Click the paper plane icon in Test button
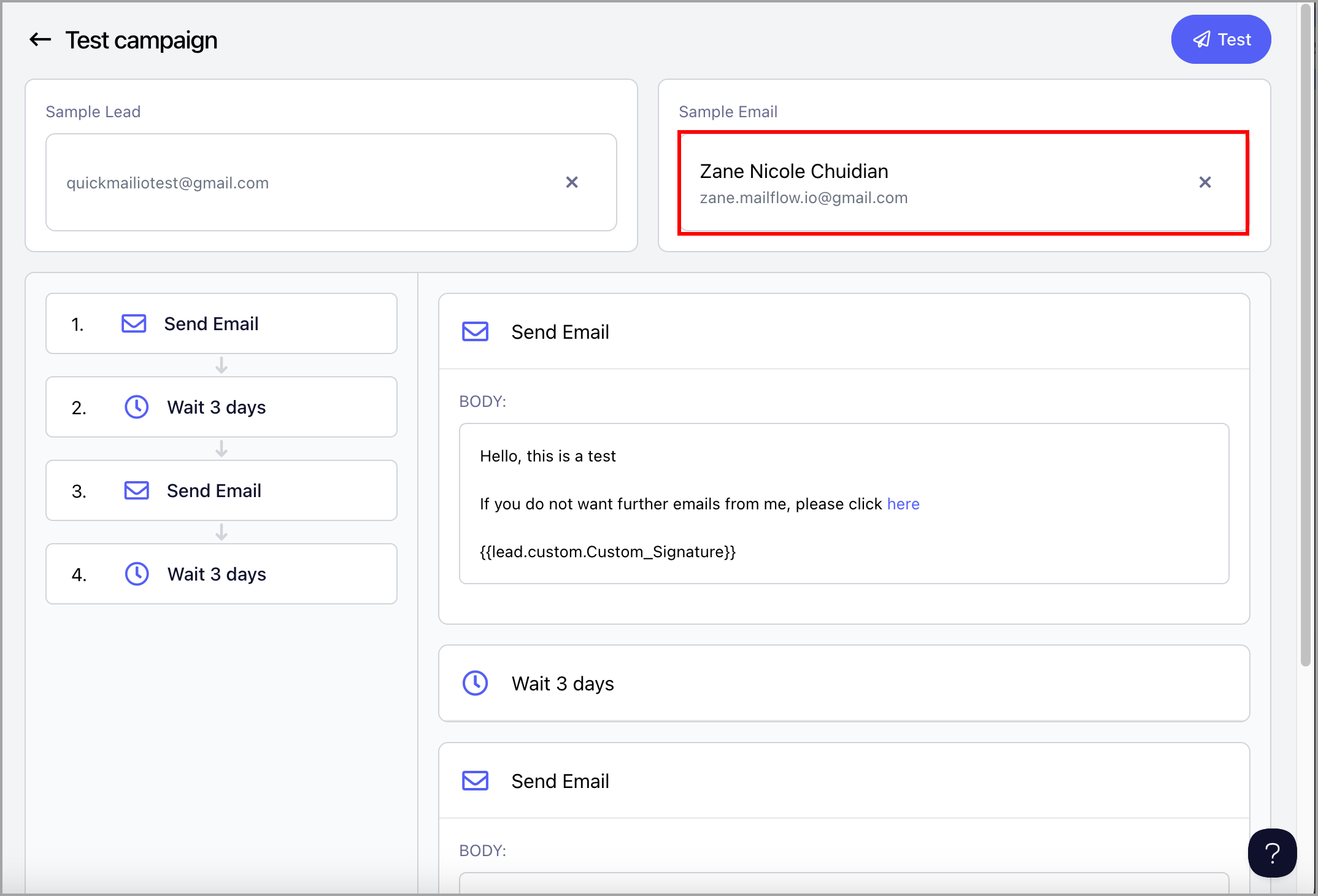This screenshot has width=1318, height=896. click(x=1201, y=40)
